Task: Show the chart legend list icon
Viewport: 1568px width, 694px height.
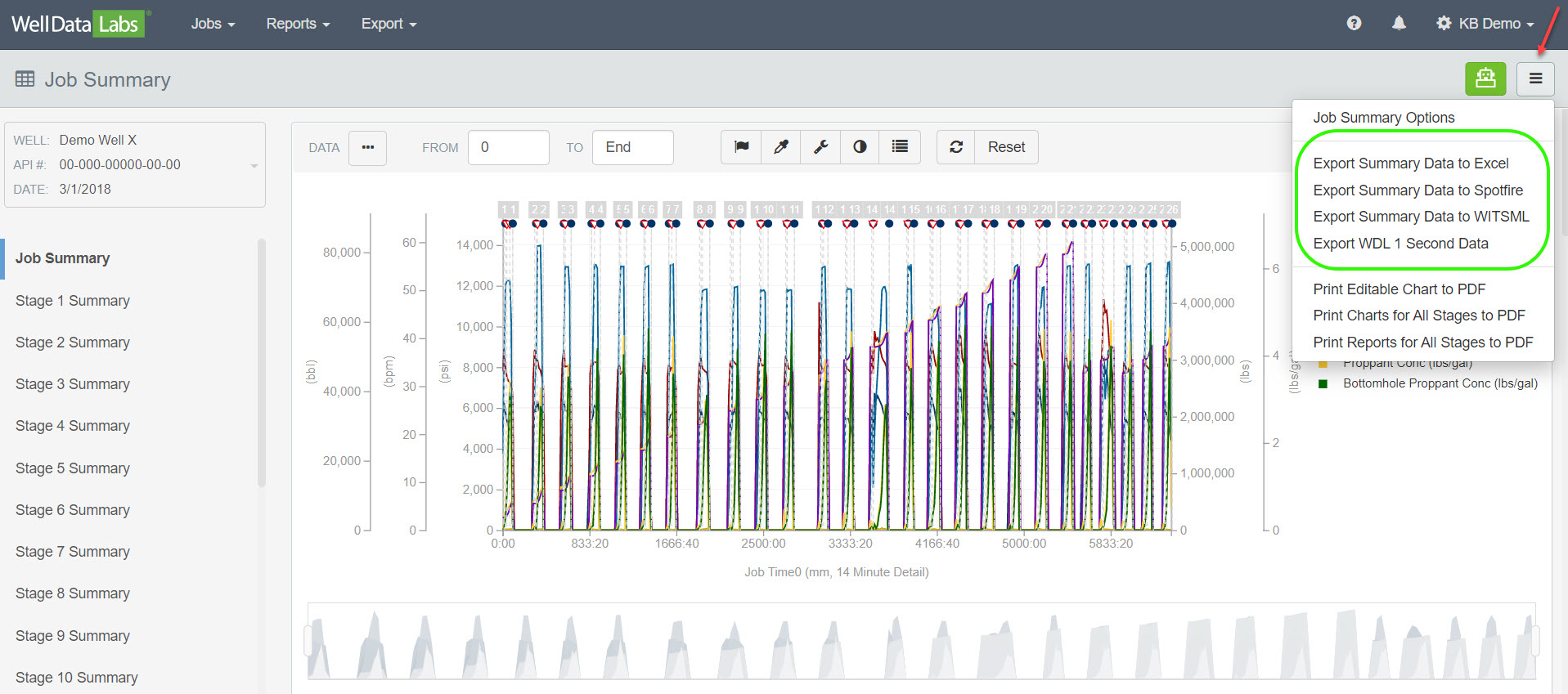Action: coord(900,147)
